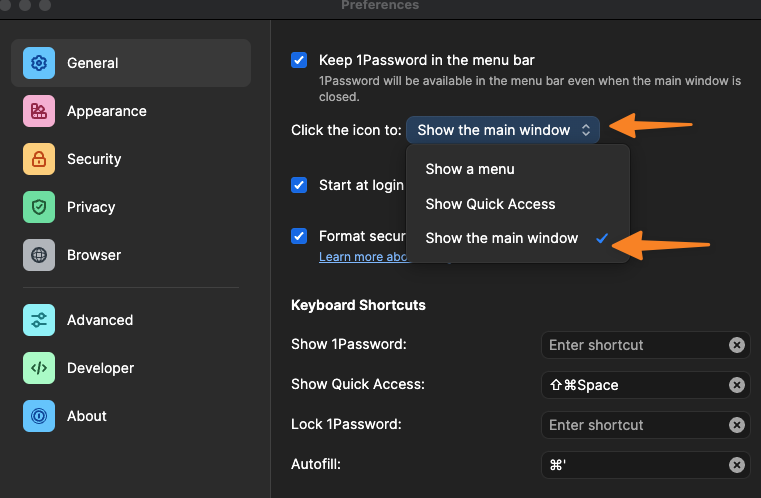Screen dimensions: 761x498
Task: Click the Show 1Password shortcut input
Action: (x=645, y=345)
